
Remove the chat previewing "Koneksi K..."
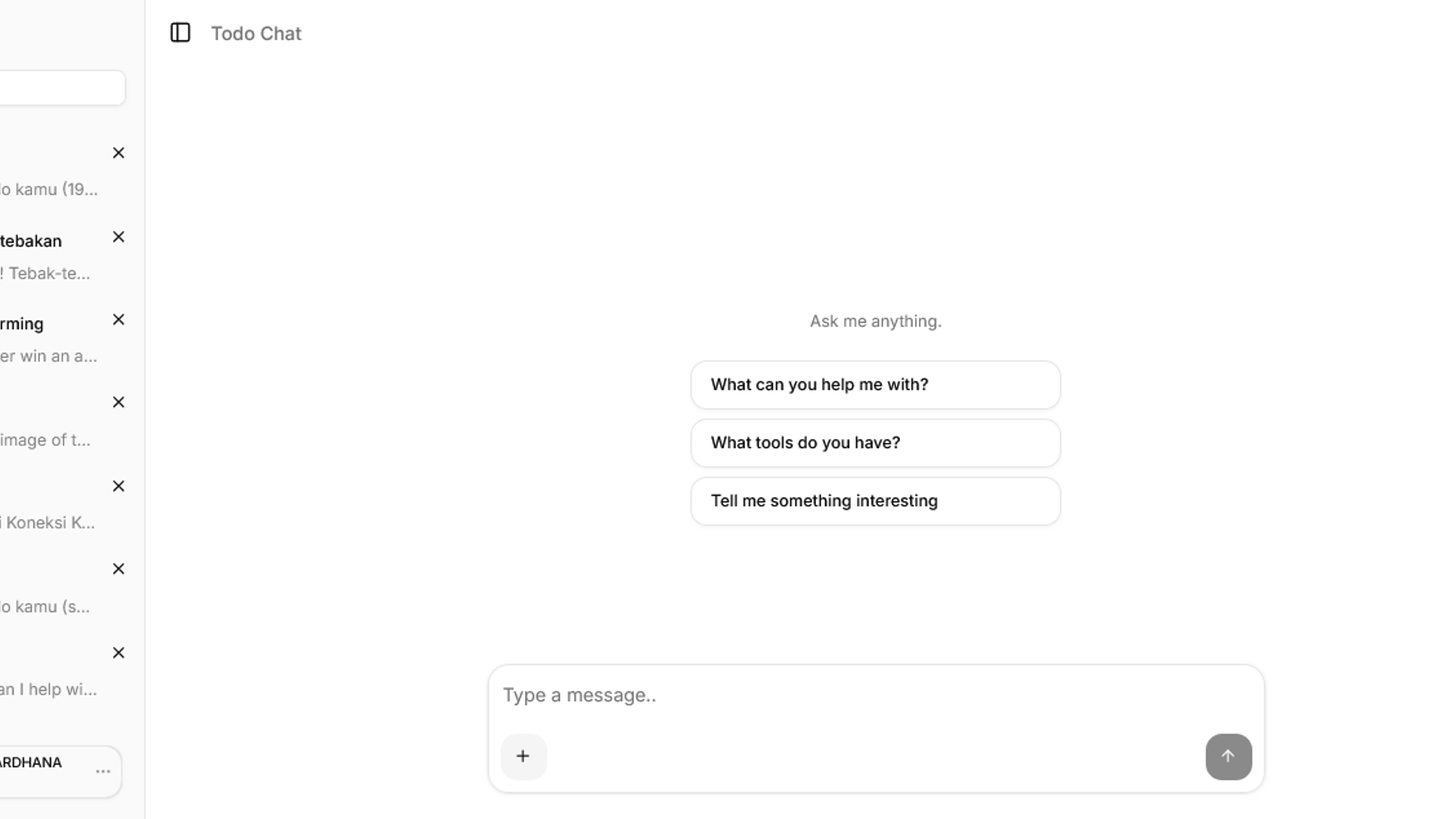tap(118, 486)
